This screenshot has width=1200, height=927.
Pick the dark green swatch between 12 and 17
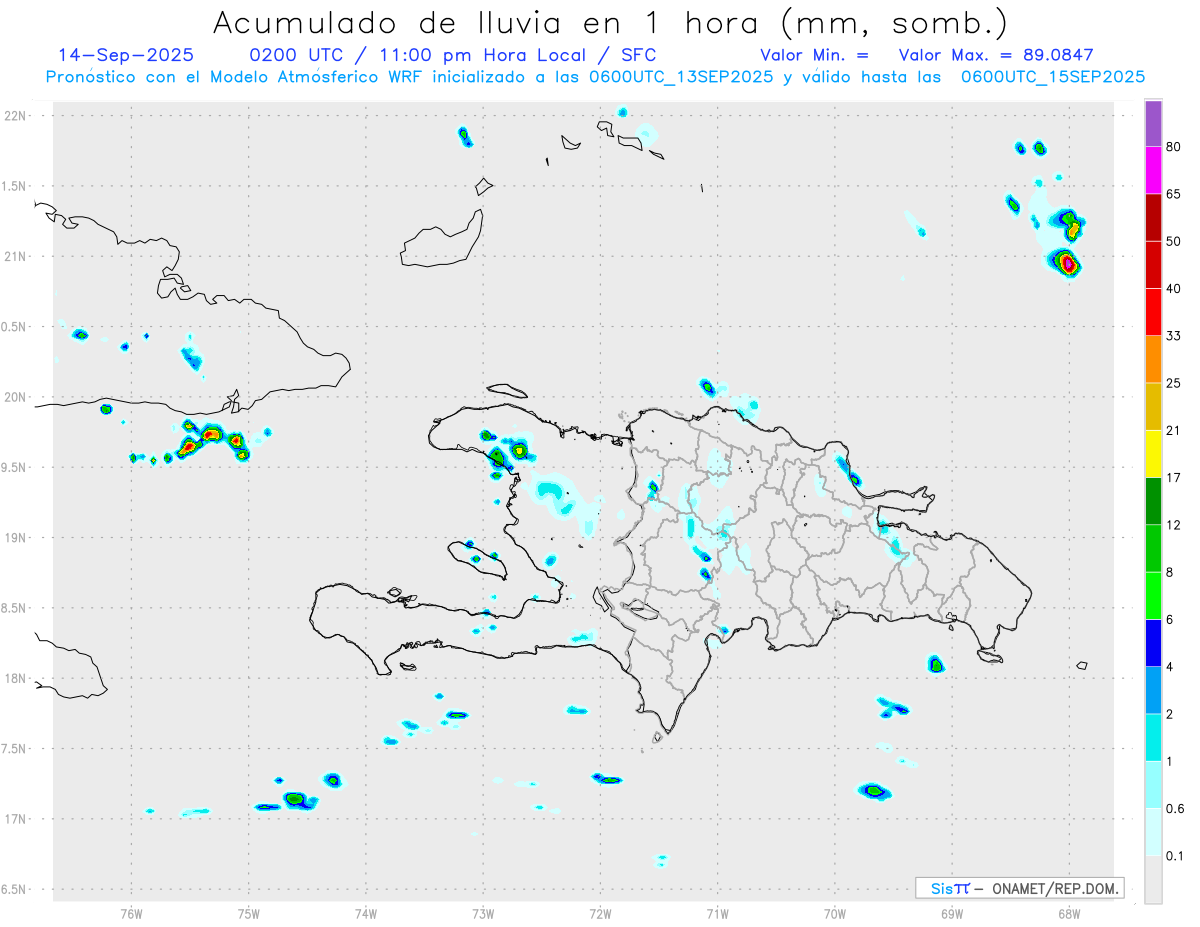pos(1153,502)
